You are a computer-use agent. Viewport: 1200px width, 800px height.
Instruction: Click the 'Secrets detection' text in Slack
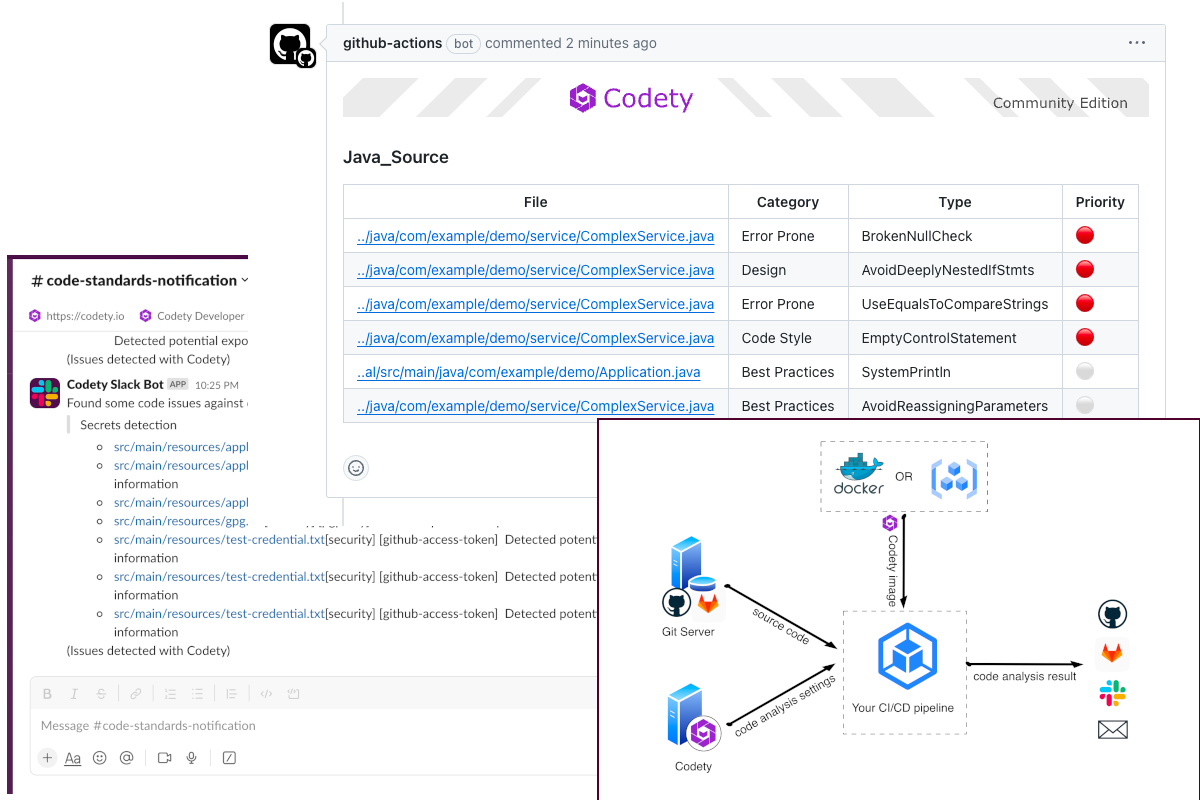click(129, 425)
